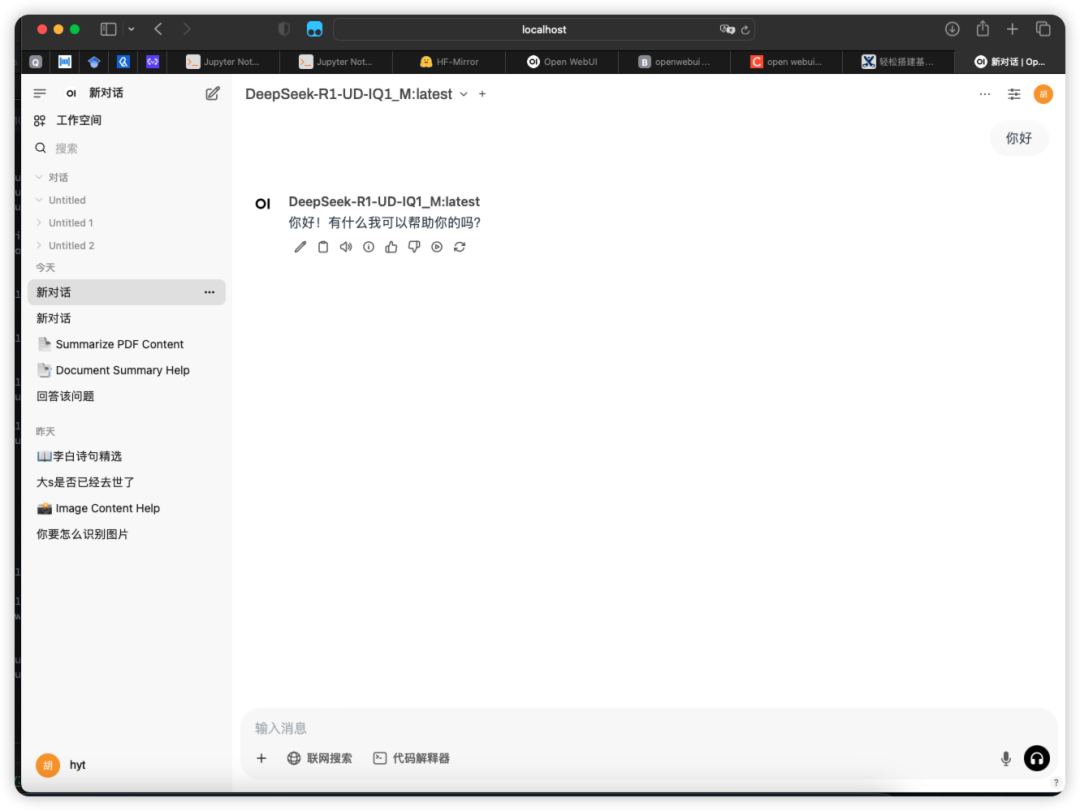Screen dimensions: 1080x811
Task: Open the chat more-options ellipsis menu
Action: pos(985,94)
